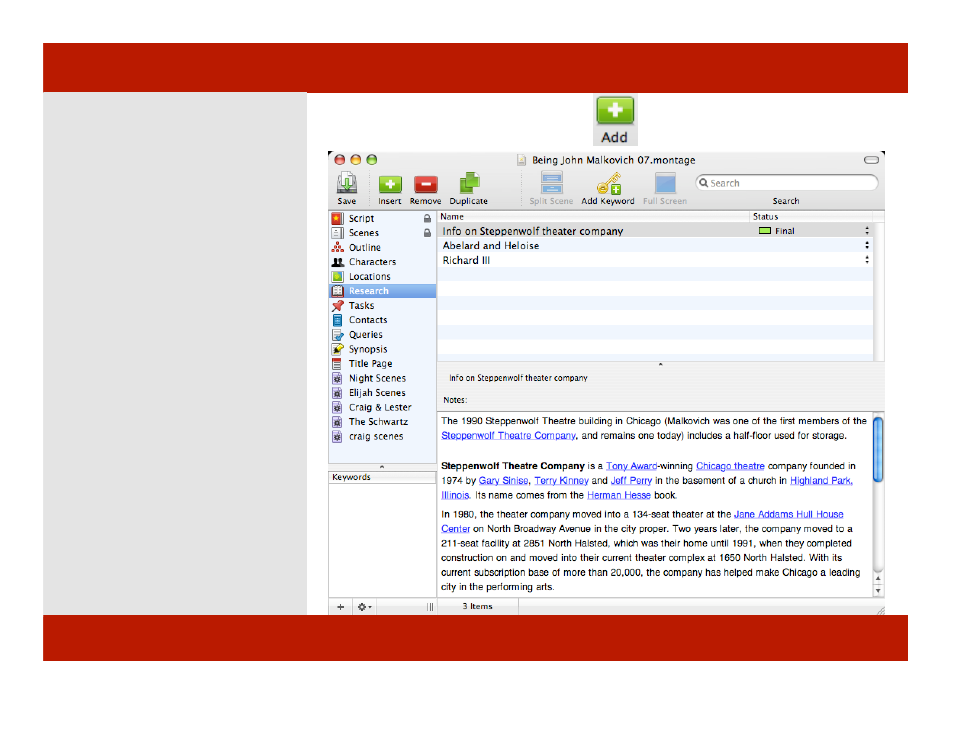Screen dimensions: 954x737
Task: Click the document proxy icon in title bar
Action: (521, 160)
